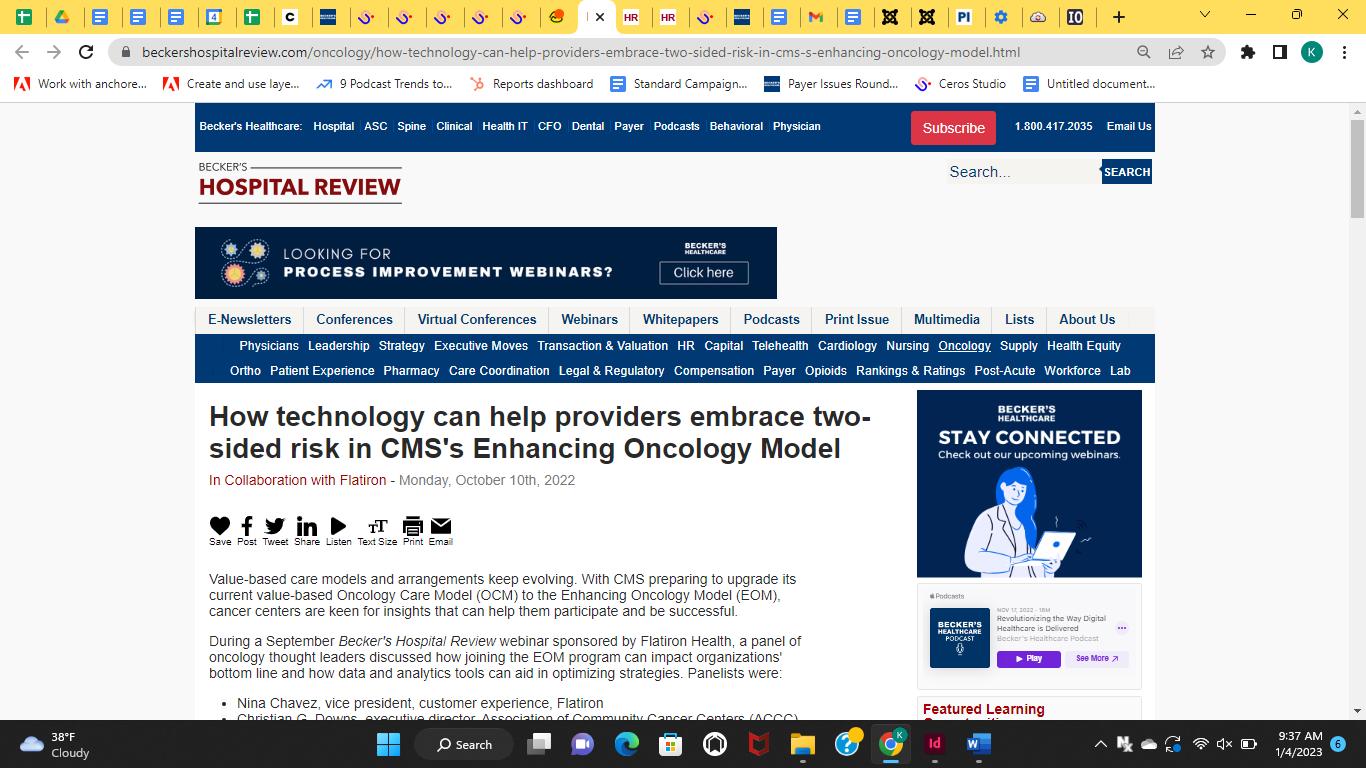Click See More in the podcast widget
Screen dimensions: 1366x768
(1097, 659)
